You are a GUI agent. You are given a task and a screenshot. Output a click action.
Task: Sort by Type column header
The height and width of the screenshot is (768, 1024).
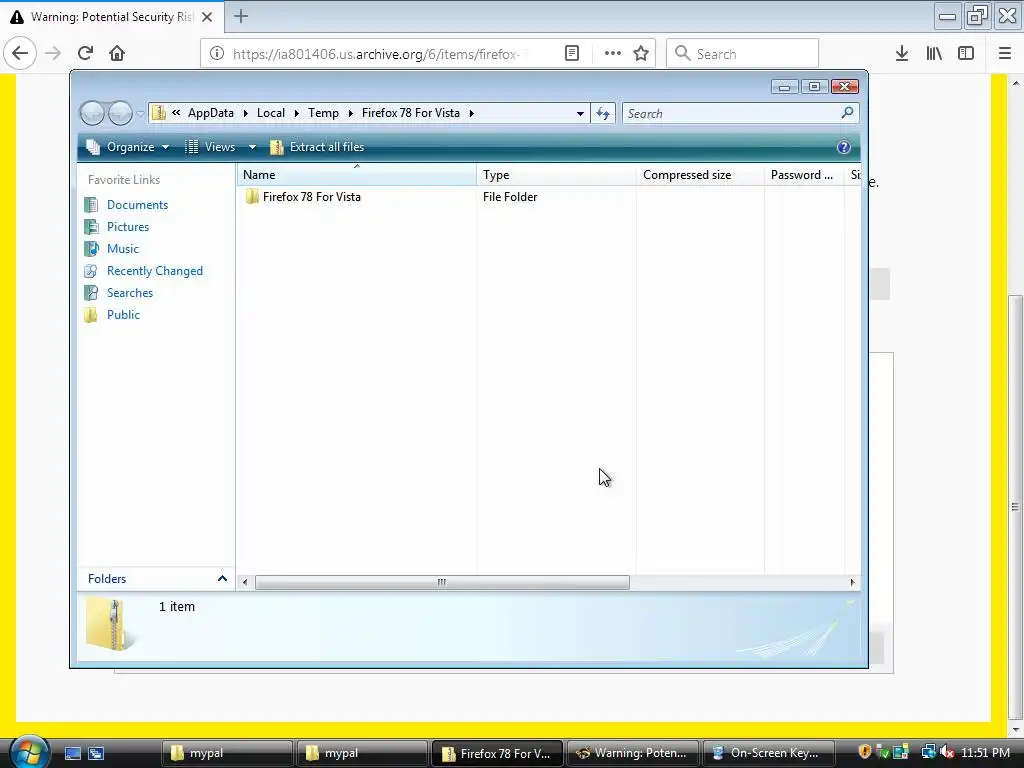click(x=556, y=174)
